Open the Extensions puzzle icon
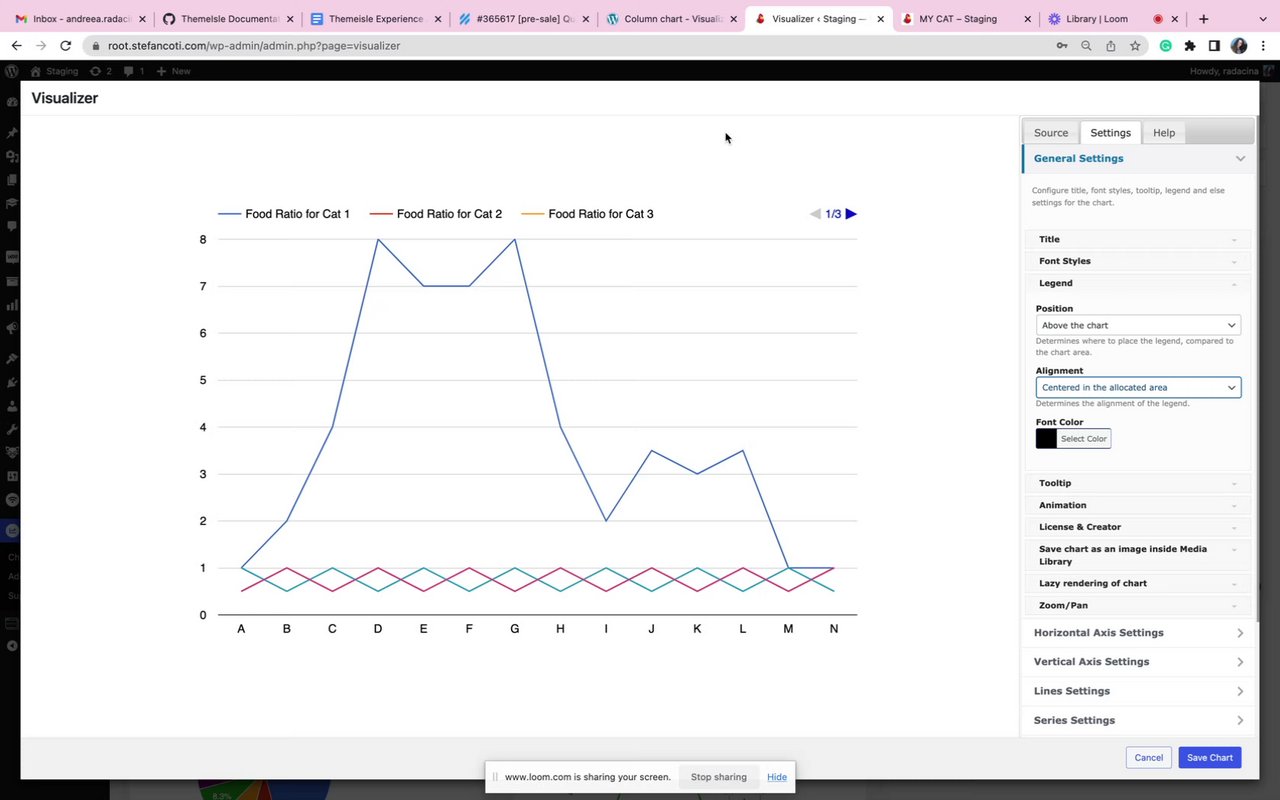This screenshot has width=1280, height=800. 1190,45
